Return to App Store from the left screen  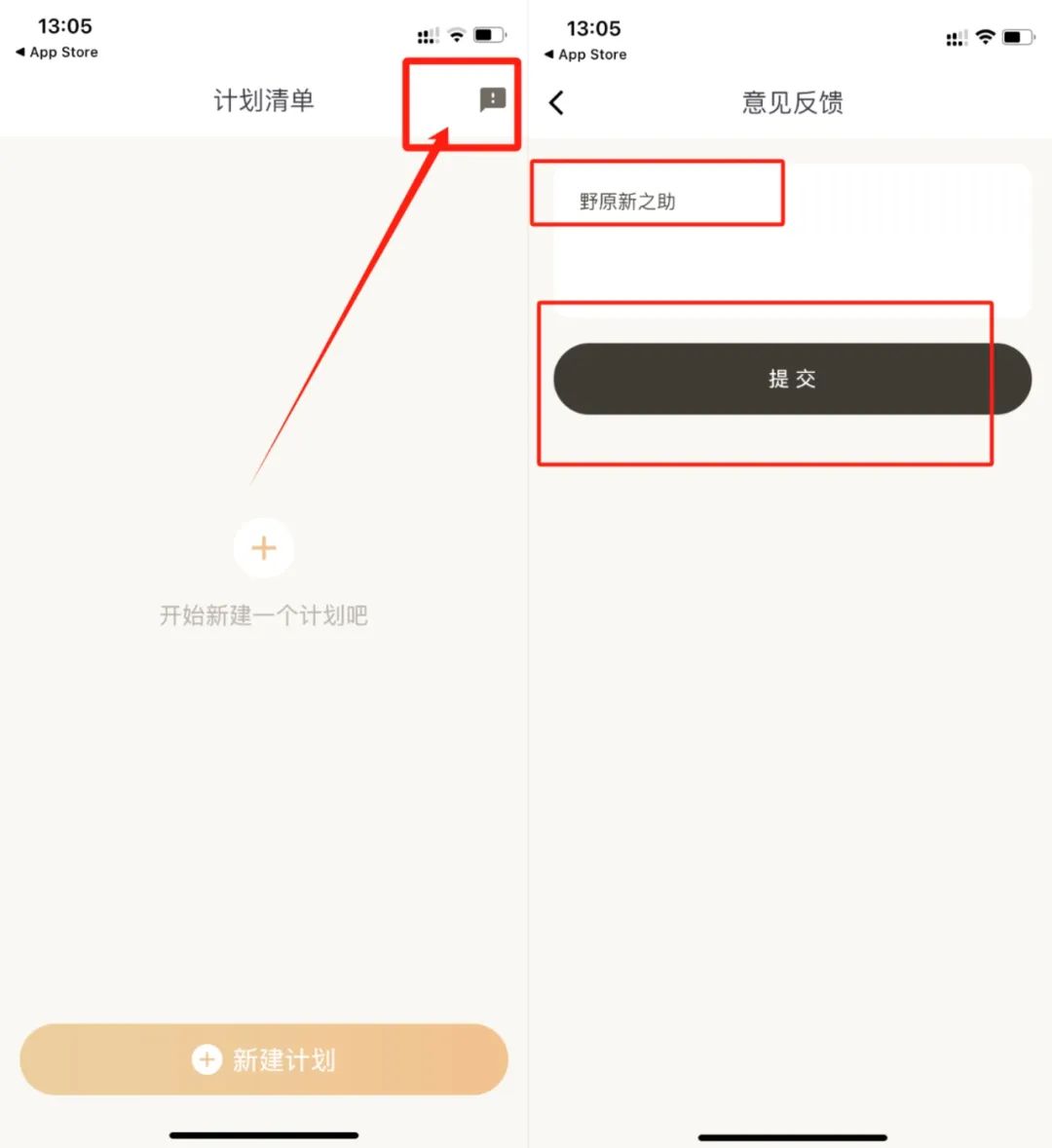(x=56, y=52)
